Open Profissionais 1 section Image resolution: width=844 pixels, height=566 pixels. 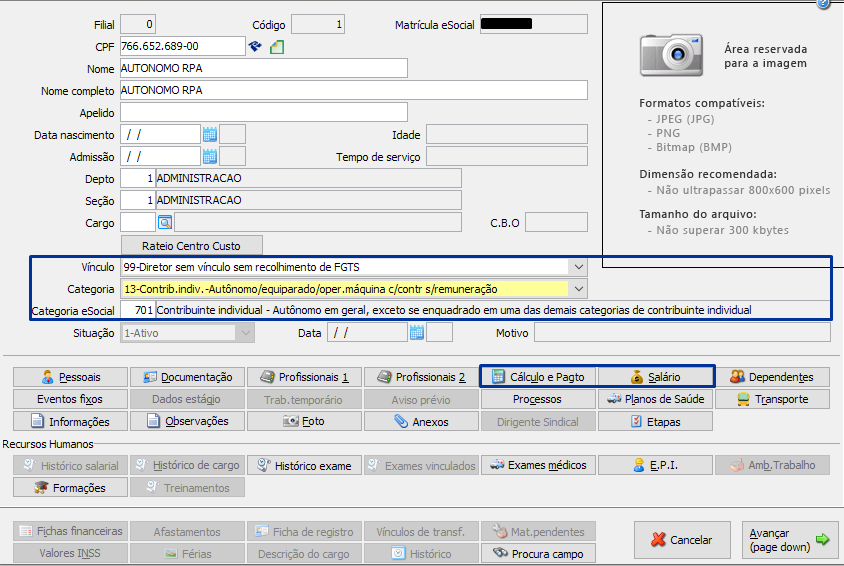(x=304, y=377)
